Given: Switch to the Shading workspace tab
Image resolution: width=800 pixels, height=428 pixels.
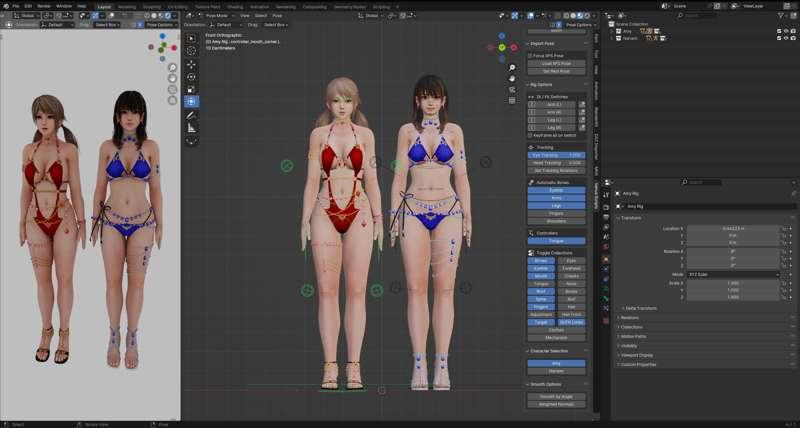Looking at the screenshot, I should click(x=235, y=7).
